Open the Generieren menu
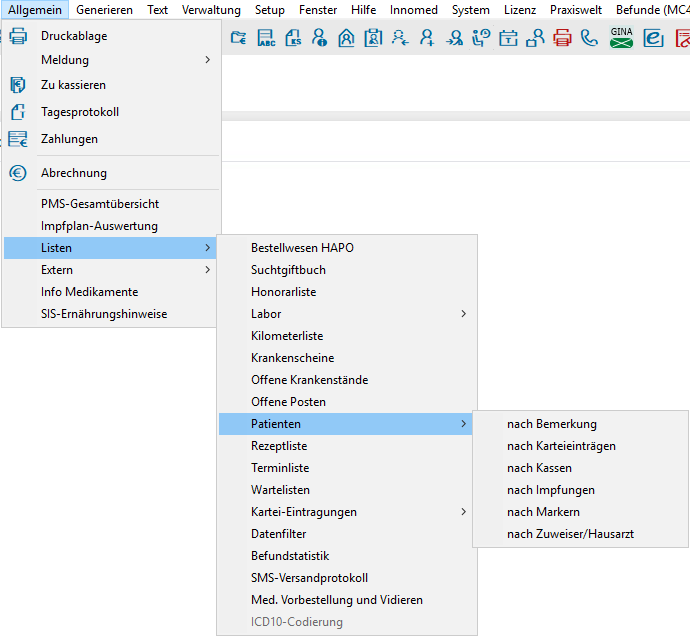This screenshot has height=639, width=690. tap(104, 10)
